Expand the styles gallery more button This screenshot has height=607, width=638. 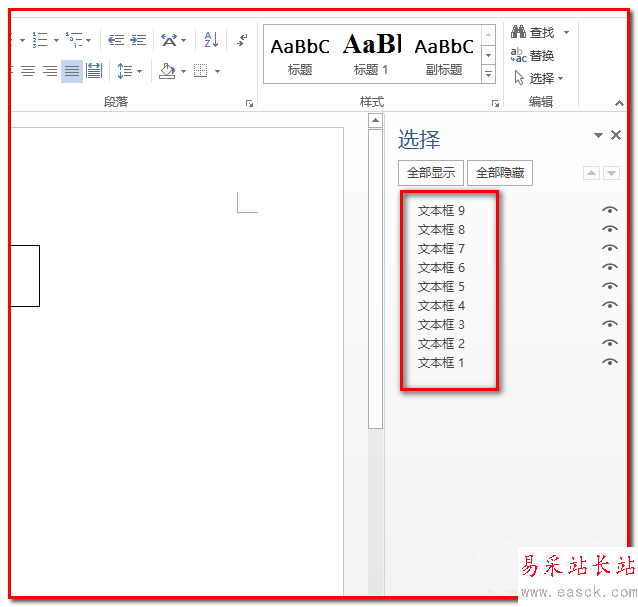click(488, 75)
